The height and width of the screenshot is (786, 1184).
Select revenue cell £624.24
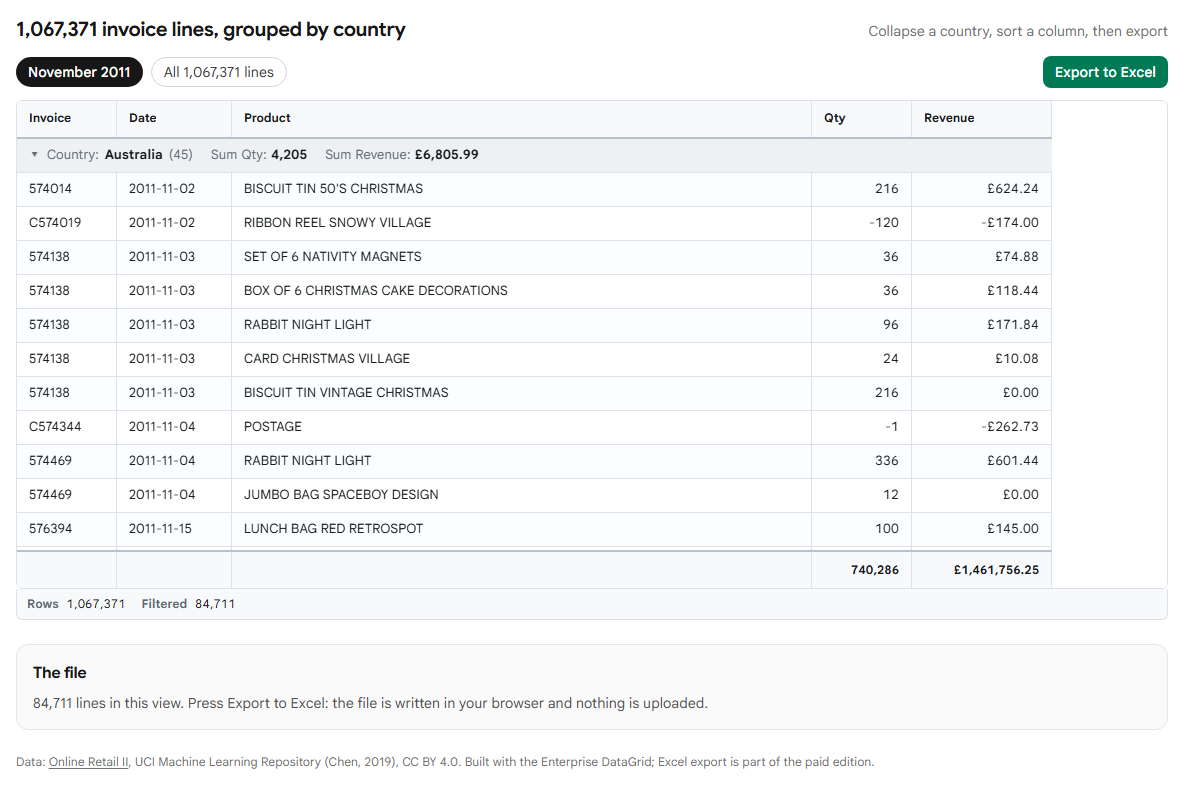coord(981,189)
